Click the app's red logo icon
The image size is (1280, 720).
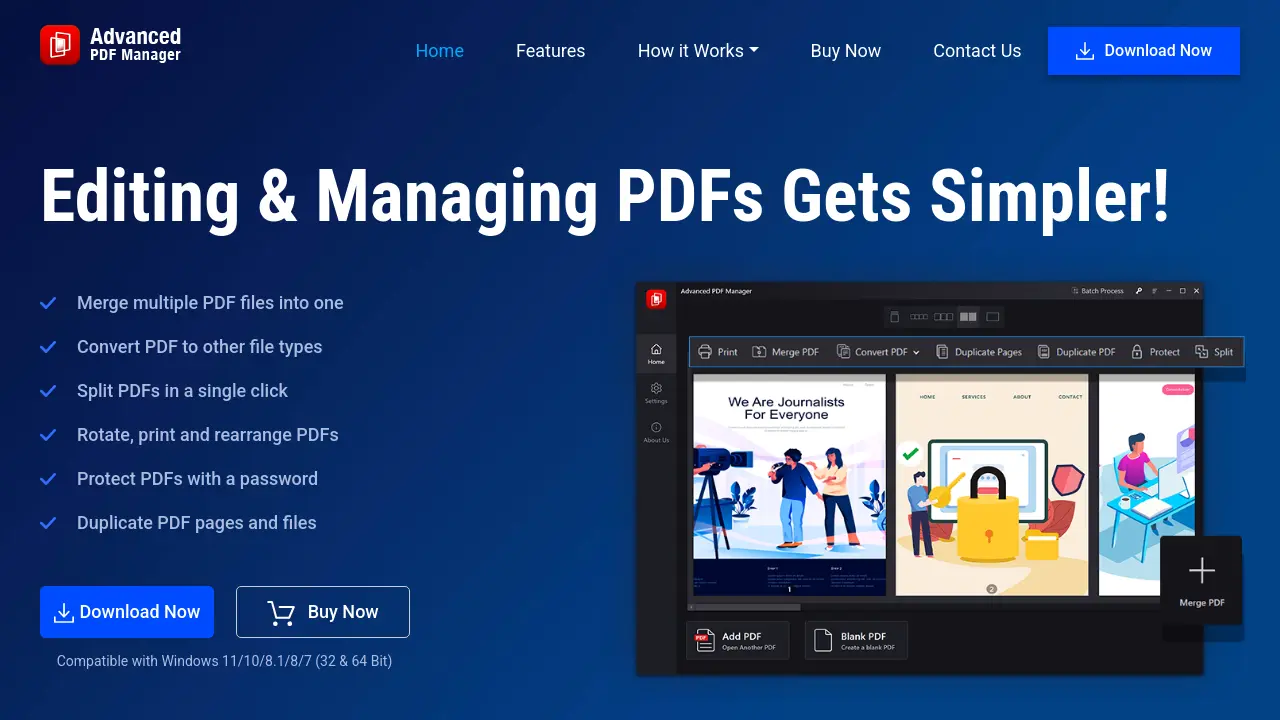click(656, 298)
